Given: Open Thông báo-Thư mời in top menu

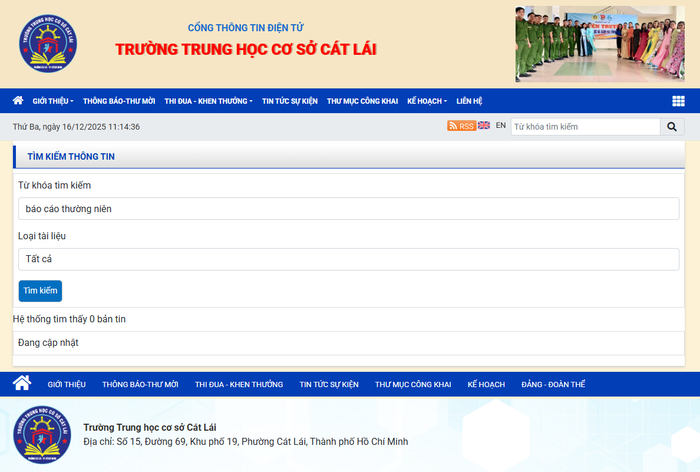Looking at the screenshot, I should [119, 101].
